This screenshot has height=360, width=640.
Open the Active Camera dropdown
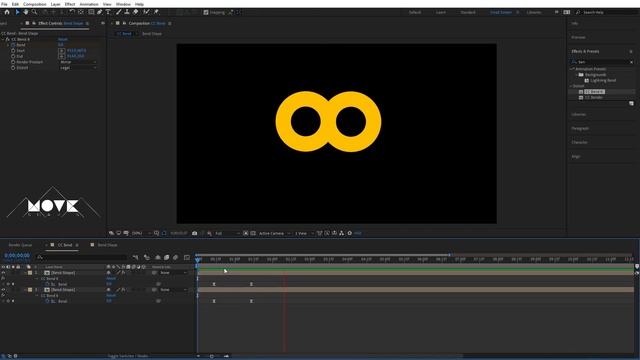pyautogui.click(x=274, y=233)
